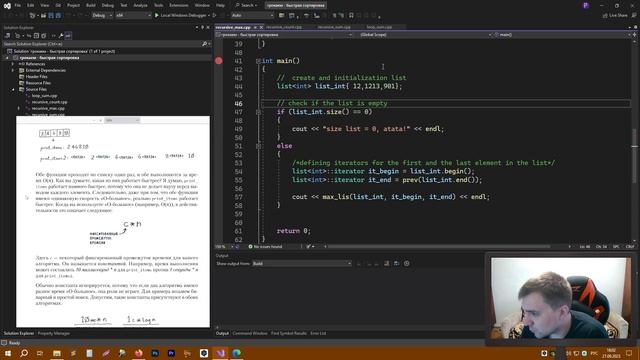Collapse the Source Files folder

pyautogui.click(x=13, y=89)
